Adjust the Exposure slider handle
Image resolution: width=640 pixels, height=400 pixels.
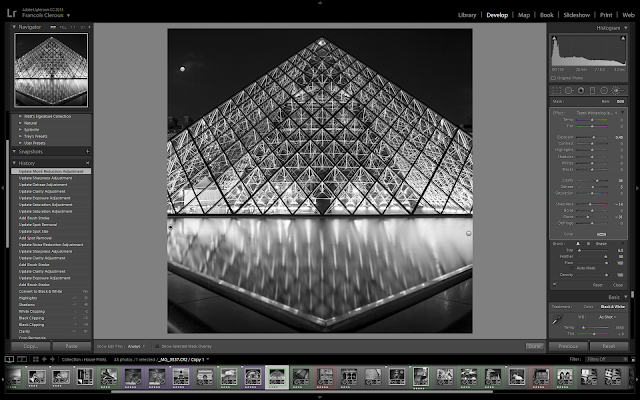click(593, 137)
